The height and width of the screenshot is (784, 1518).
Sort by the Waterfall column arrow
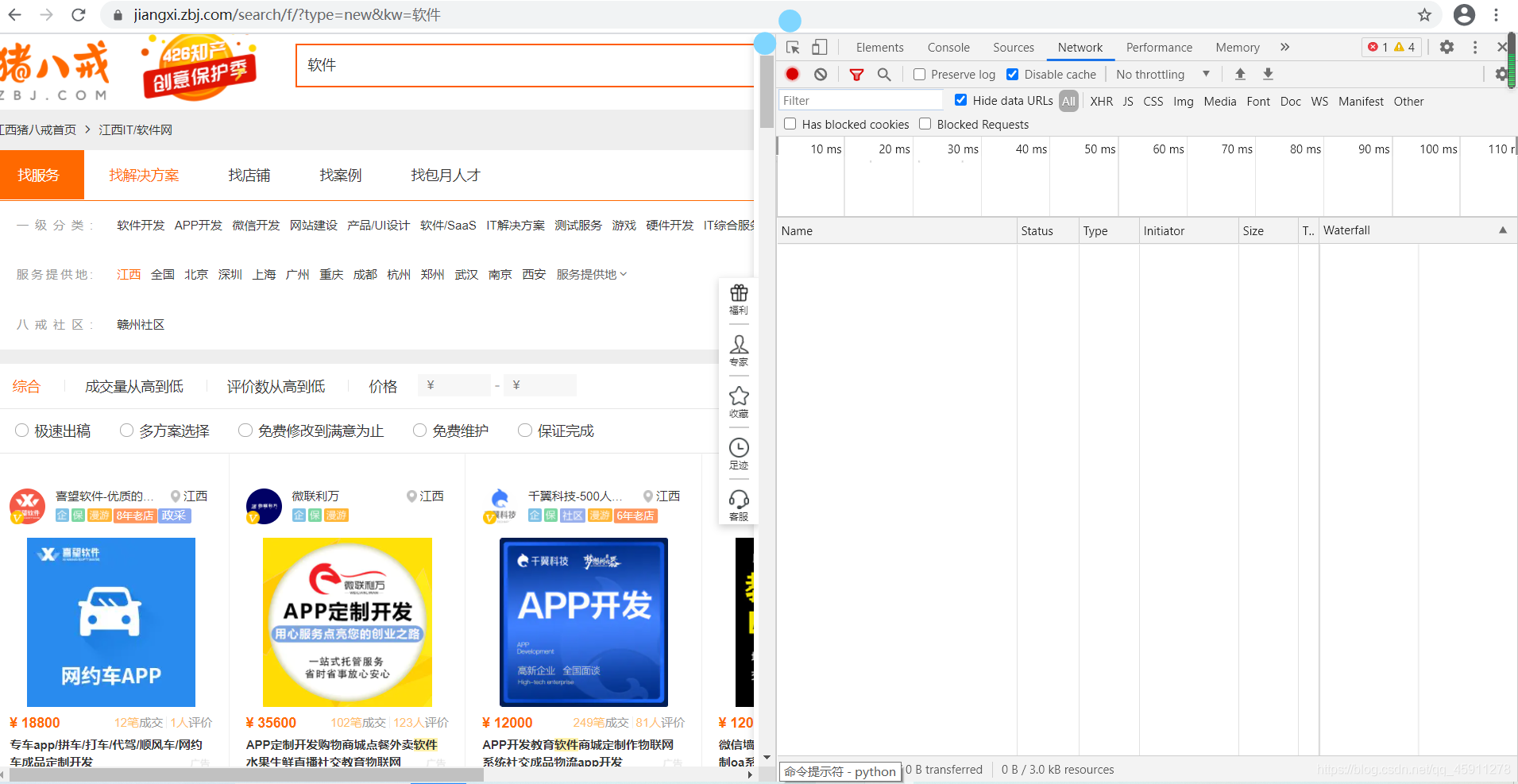point(1503,230)
